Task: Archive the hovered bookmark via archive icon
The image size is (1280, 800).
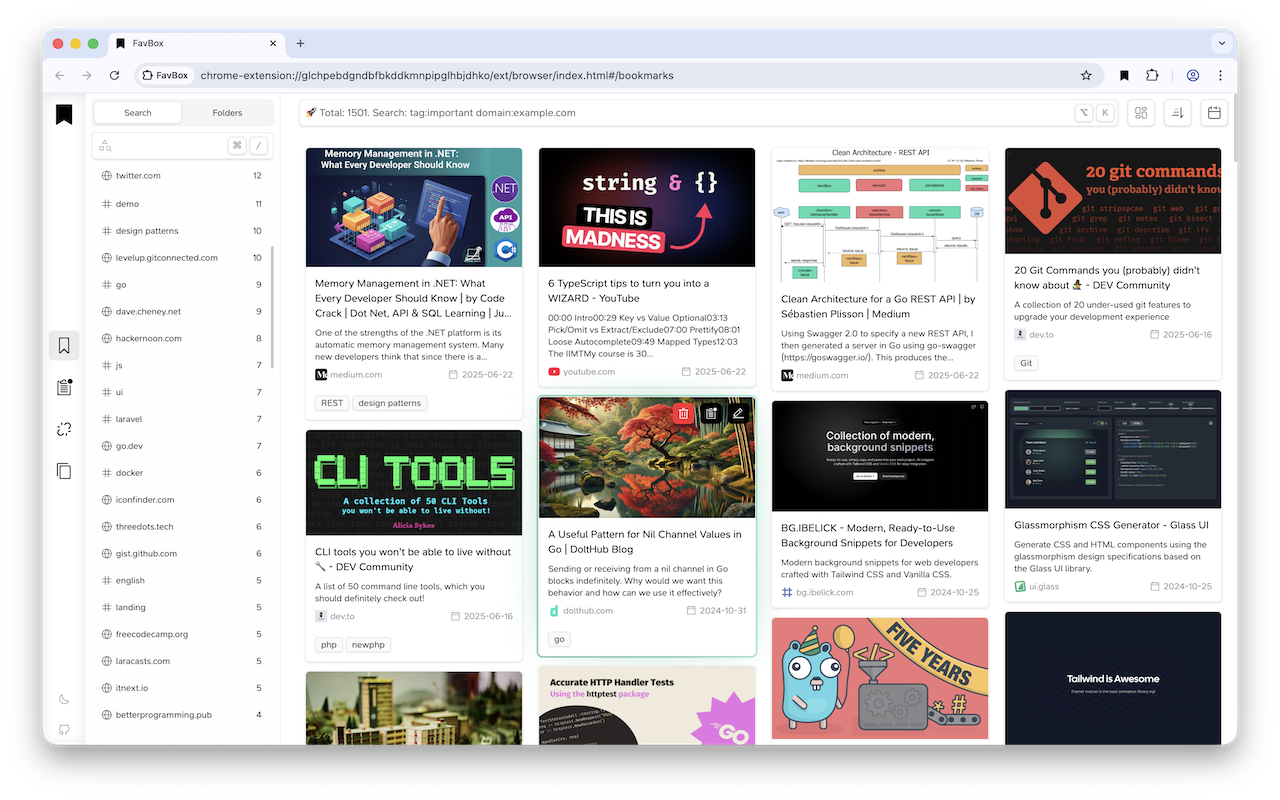Action: tap(711, 412)
